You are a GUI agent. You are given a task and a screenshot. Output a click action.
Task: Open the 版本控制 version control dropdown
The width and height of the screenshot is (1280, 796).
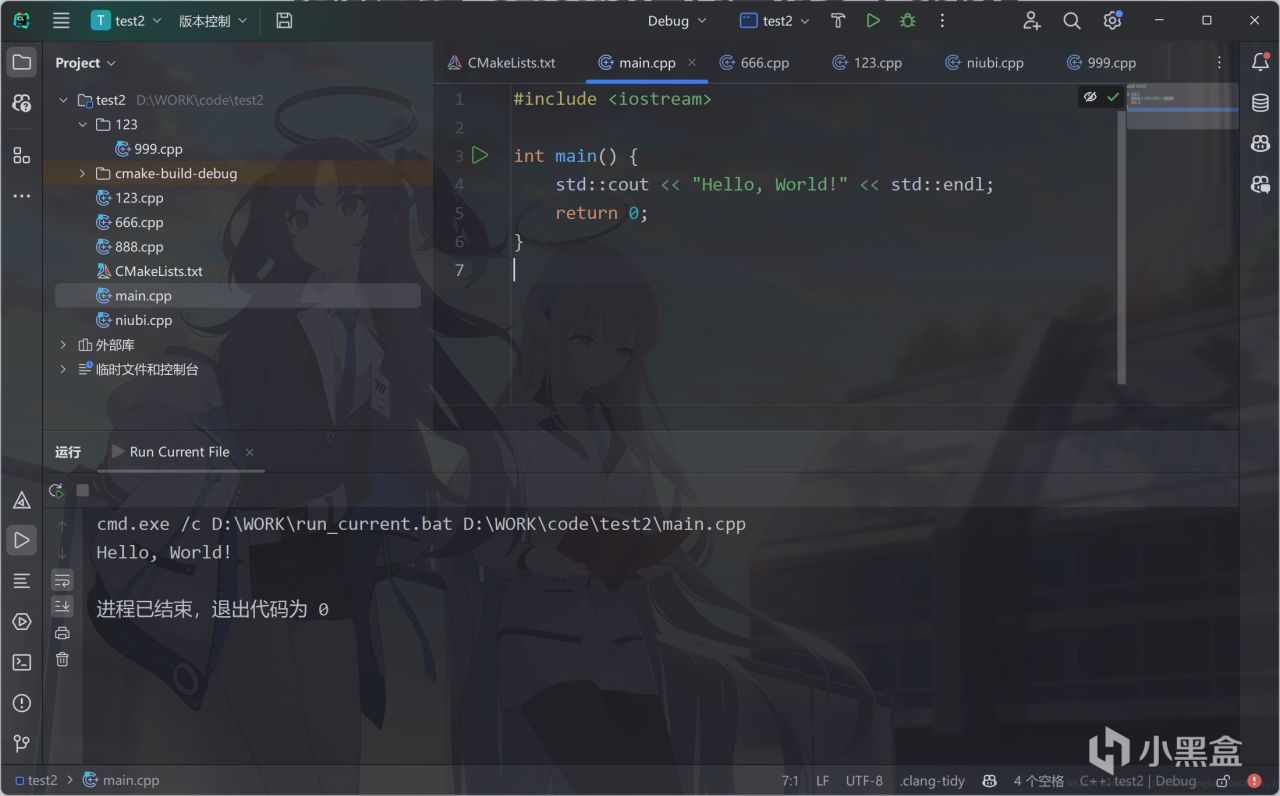tap(213, 20)
